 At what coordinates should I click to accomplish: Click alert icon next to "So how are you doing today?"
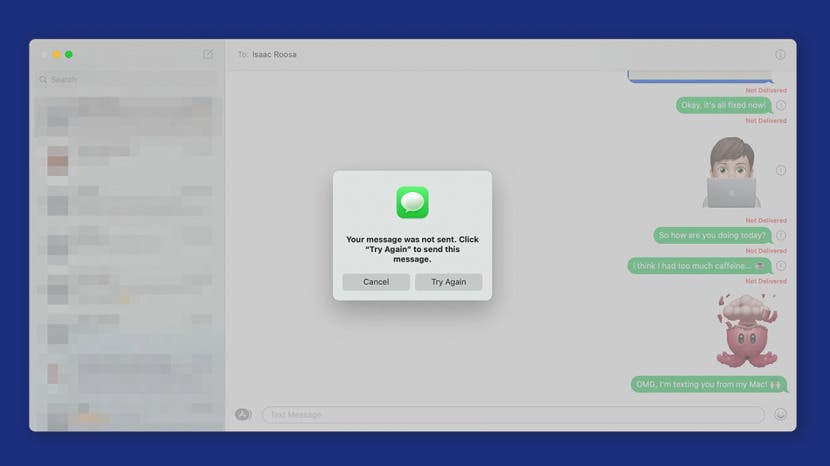pyautogui.click(x=781, y=235)
